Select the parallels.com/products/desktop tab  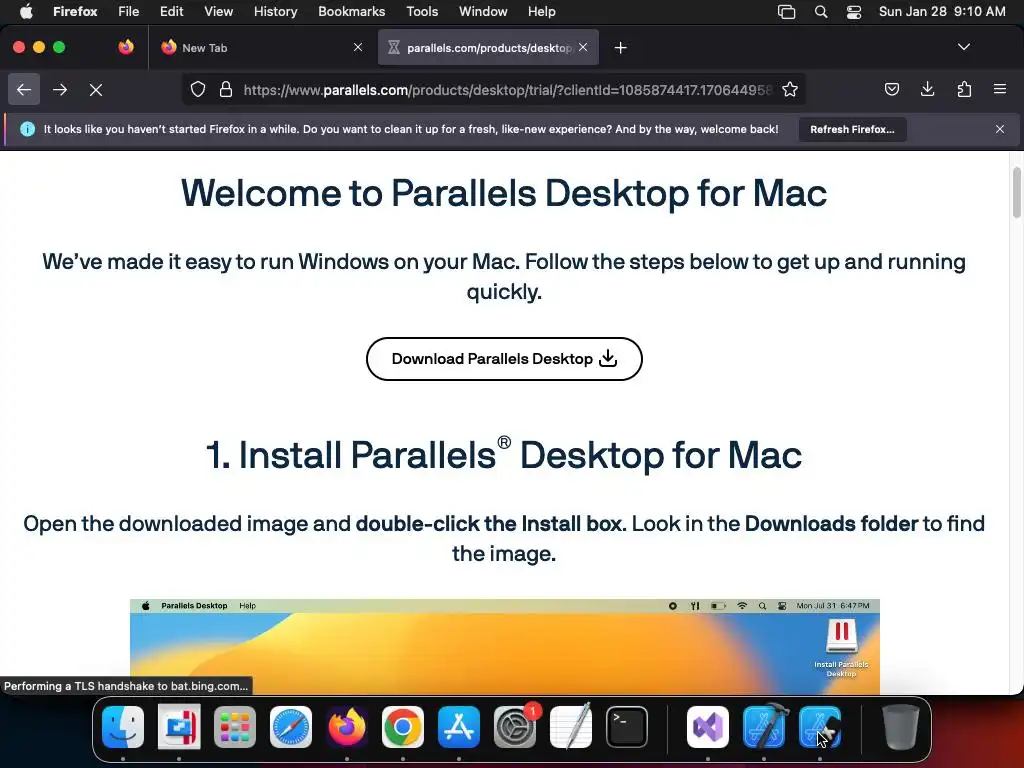(488, 47)
